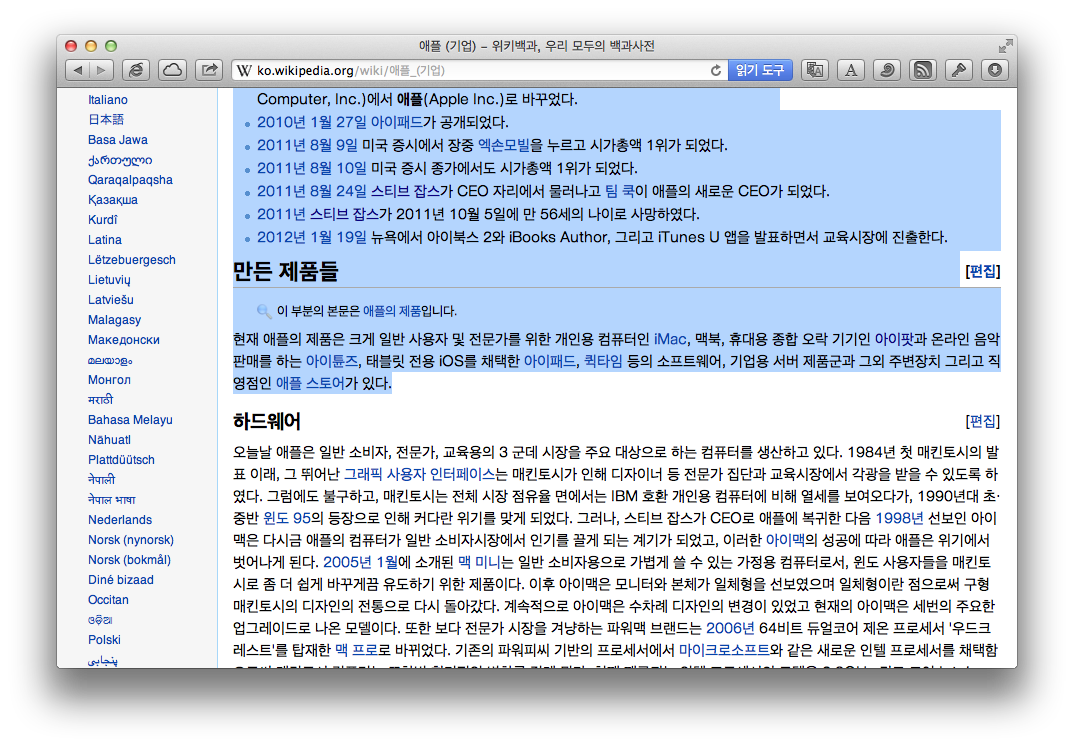
Task: Open the 퀵타임 link
Action: tap(603, 361)
